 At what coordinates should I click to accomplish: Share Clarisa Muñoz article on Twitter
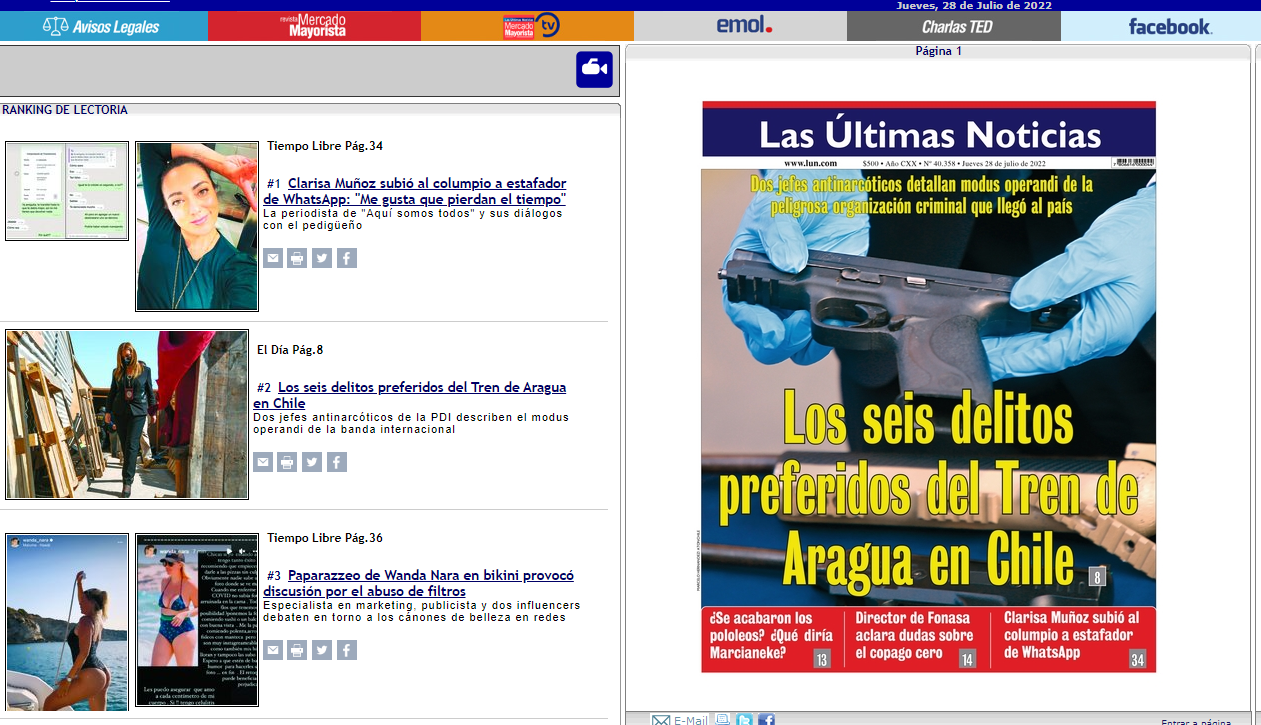point(322,258)
